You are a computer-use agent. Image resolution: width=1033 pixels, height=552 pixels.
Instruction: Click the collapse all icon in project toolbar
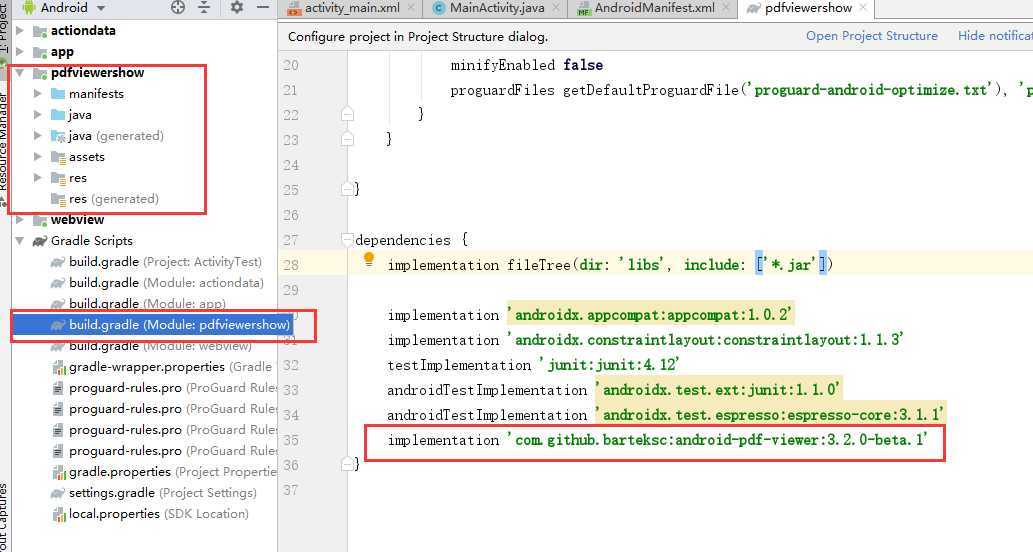pyautogui.click(x=204, y=7)
